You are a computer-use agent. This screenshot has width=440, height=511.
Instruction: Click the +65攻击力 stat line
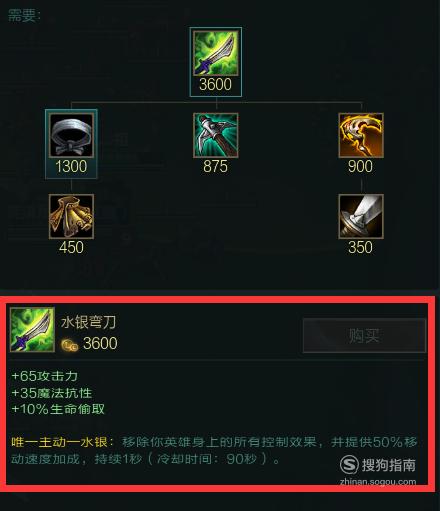(x=44, y=376)
